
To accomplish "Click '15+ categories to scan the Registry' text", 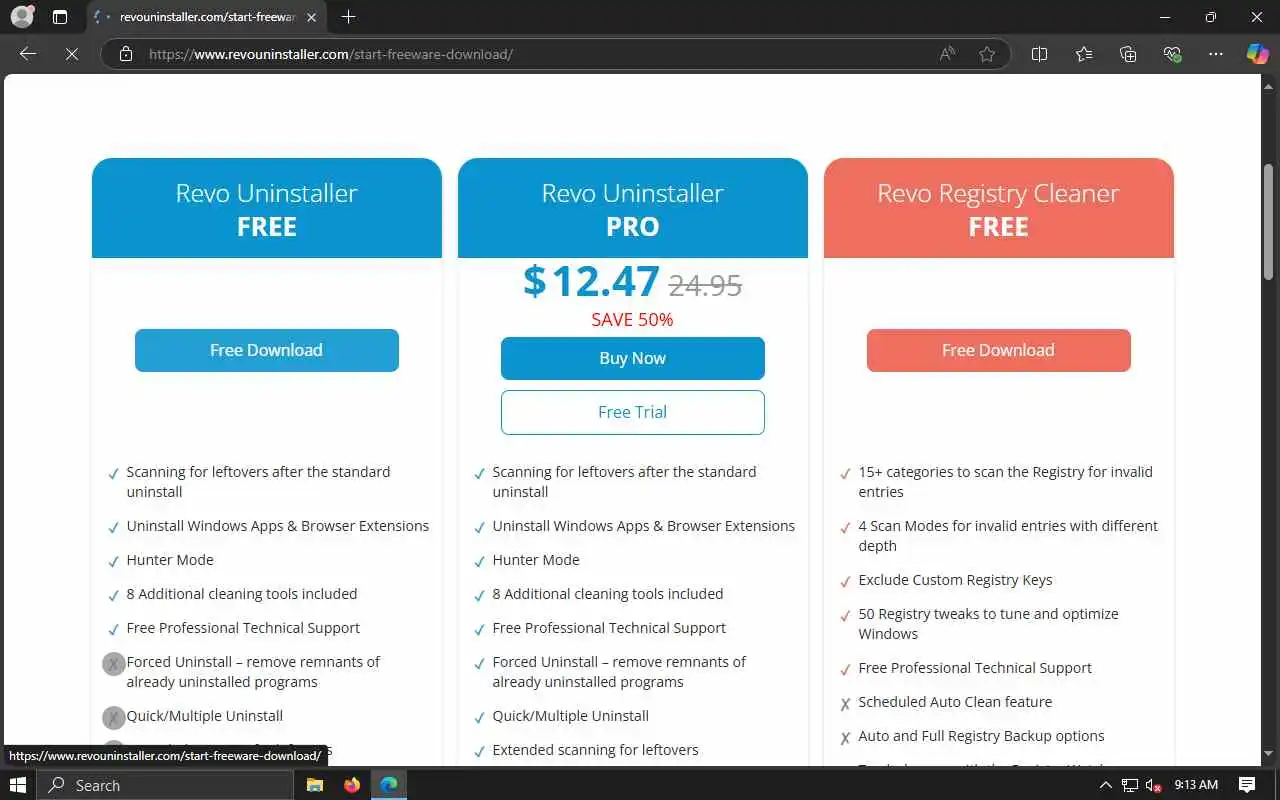I will point(1005,482).
